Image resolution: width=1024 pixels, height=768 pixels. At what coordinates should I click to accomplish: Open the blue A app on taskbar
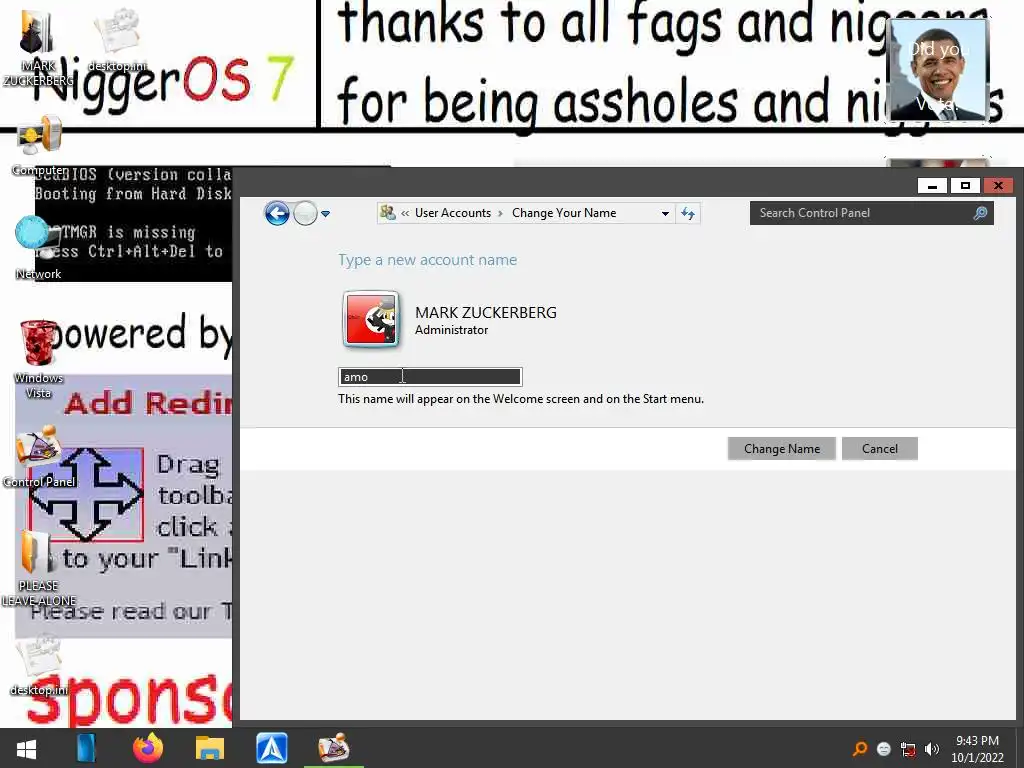pyautogui.click(x=272, y=748)
